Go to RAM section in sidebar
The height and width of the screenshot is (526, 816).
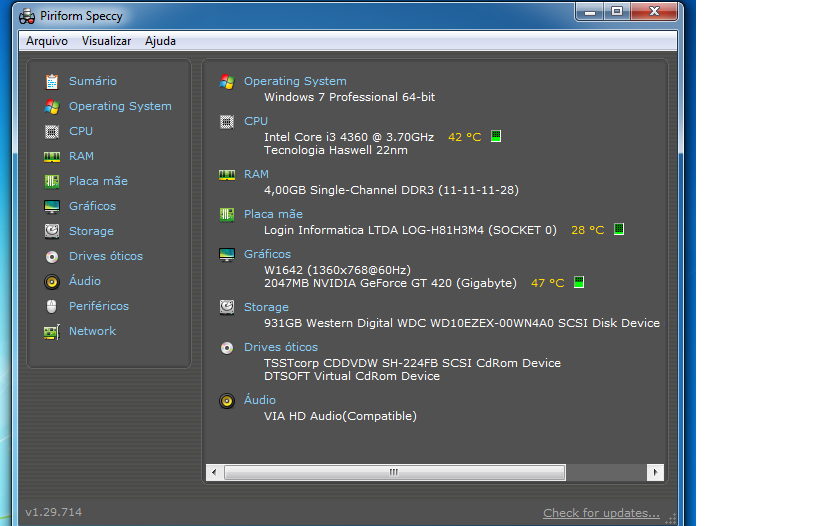pyautogui.click(x=81, y=156)
